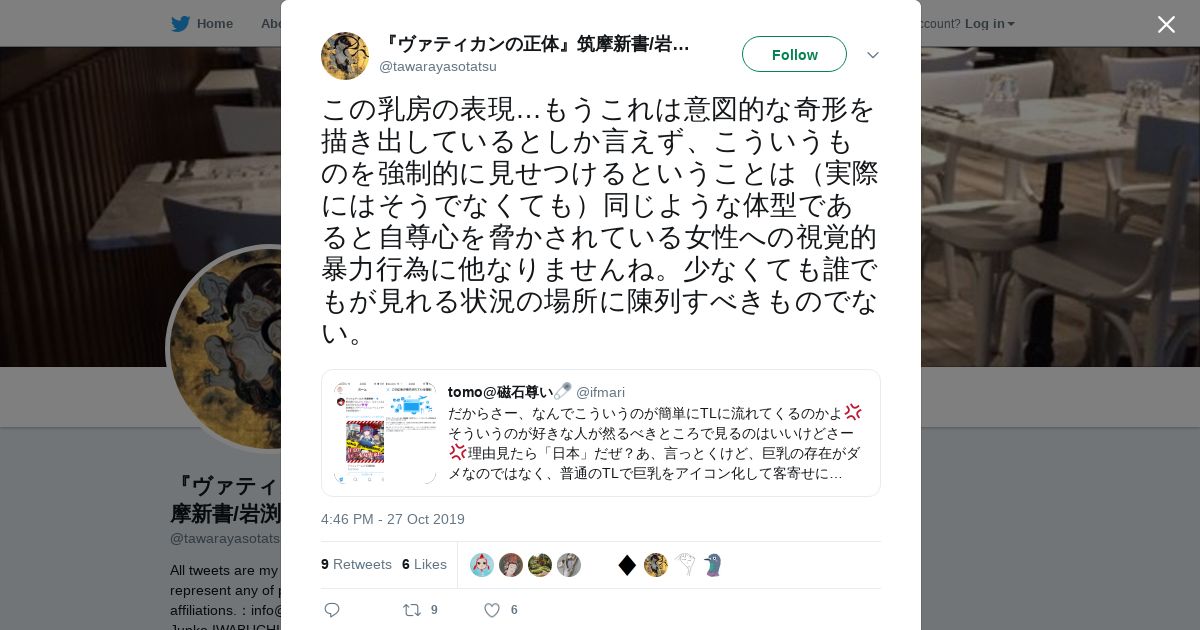1200x630 pixels.
Task: Open the About menu item
Action: point(271,24)
